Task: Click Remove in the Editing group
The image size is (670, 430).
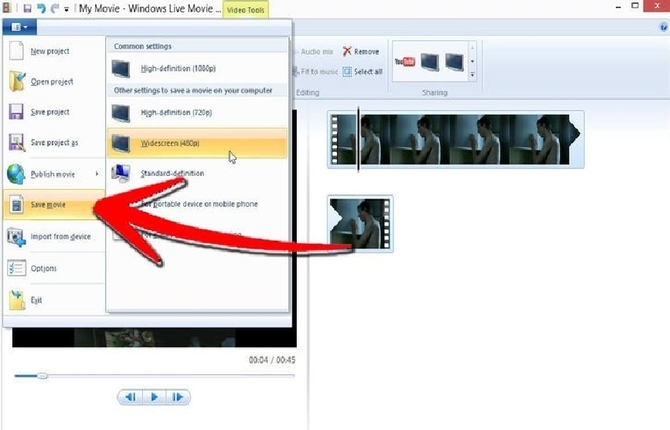Action: [x=361, y=51]
